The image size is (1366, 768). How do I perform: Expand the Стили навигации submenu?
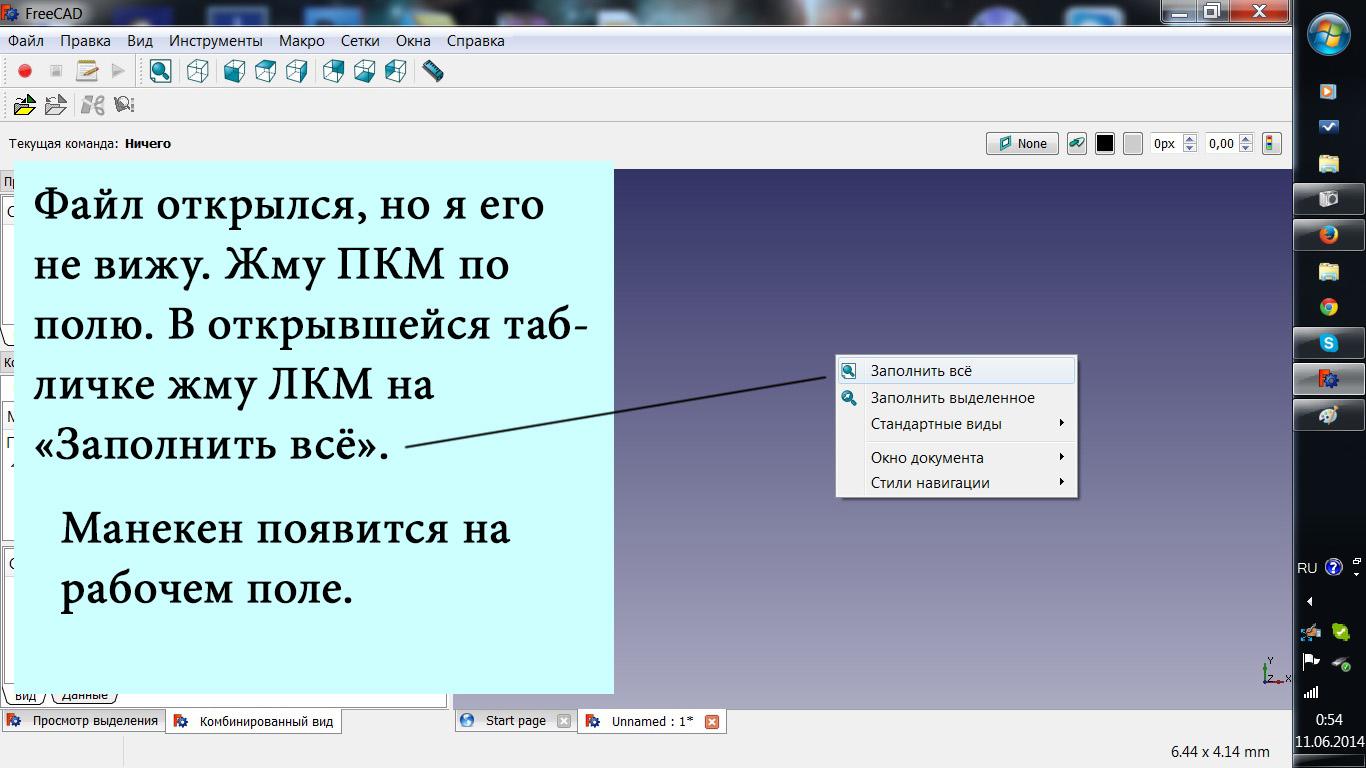pos(957,483)
